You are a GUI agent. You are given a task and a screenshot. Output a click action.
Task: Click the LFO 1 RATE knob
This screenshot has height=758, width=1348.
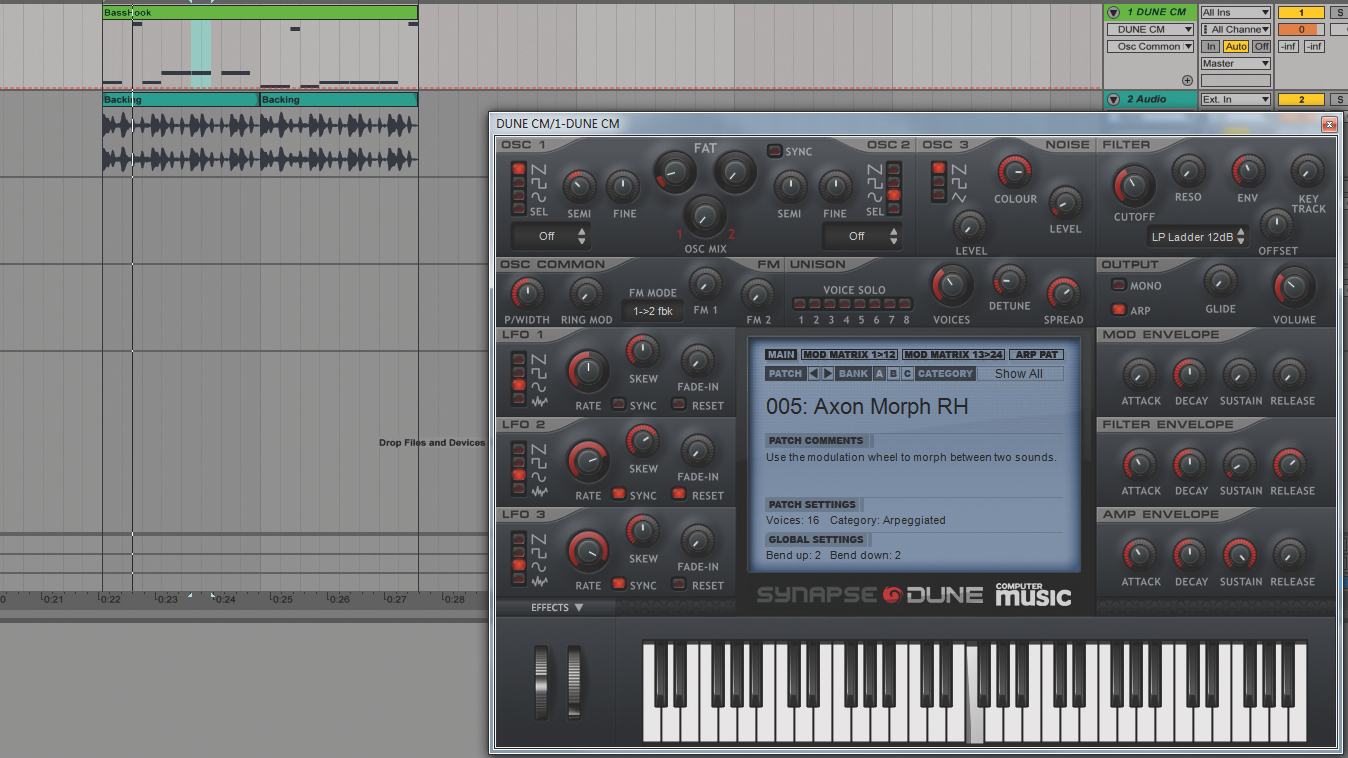pos(588,372)
